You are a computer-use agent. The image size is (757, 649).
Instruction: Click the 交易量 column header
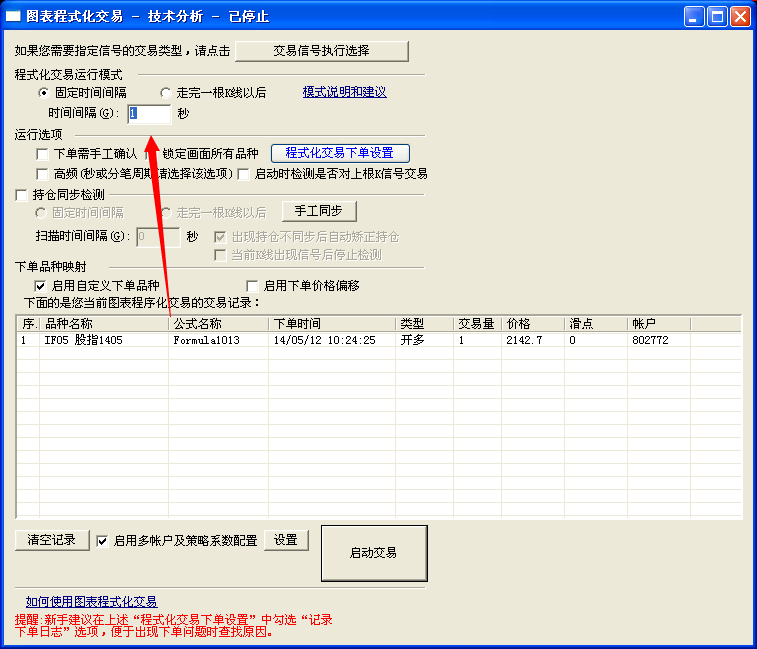coord(477,324)
